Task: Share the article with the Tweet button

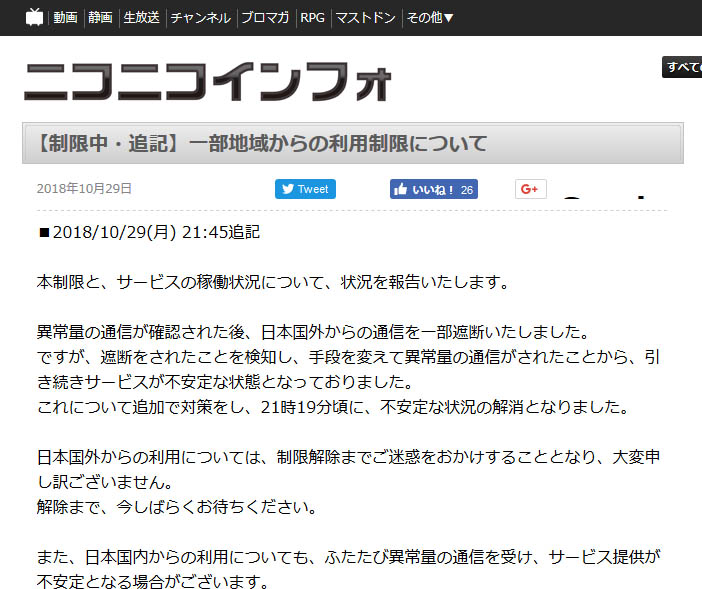Action: [305, 189]
